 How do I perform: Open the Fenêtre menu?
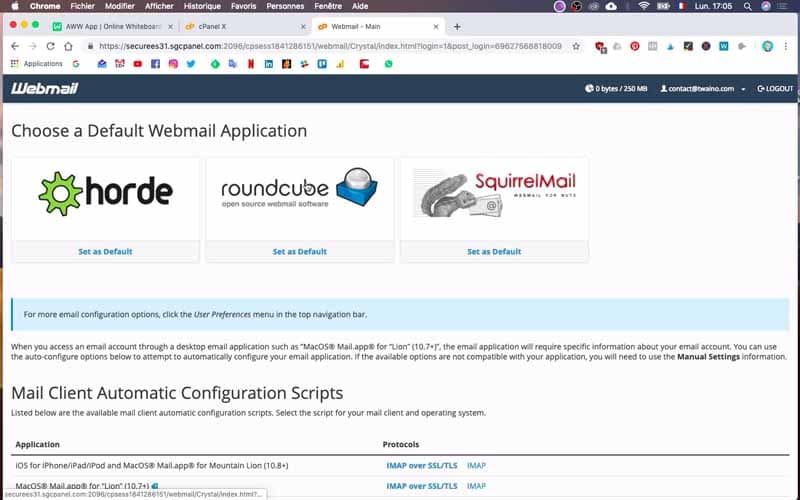pyautogui.click(x=328, y=6)
